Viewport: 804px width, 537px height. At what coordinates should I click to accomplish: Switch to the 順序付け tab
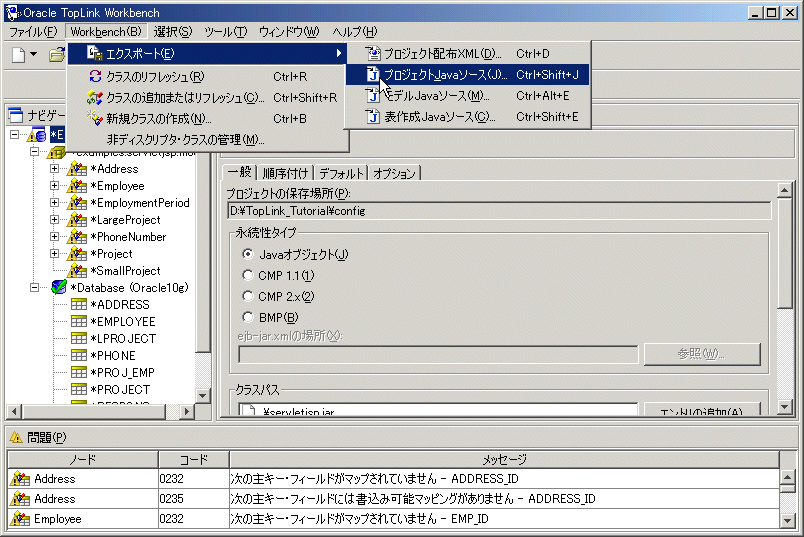click(285, 173)
